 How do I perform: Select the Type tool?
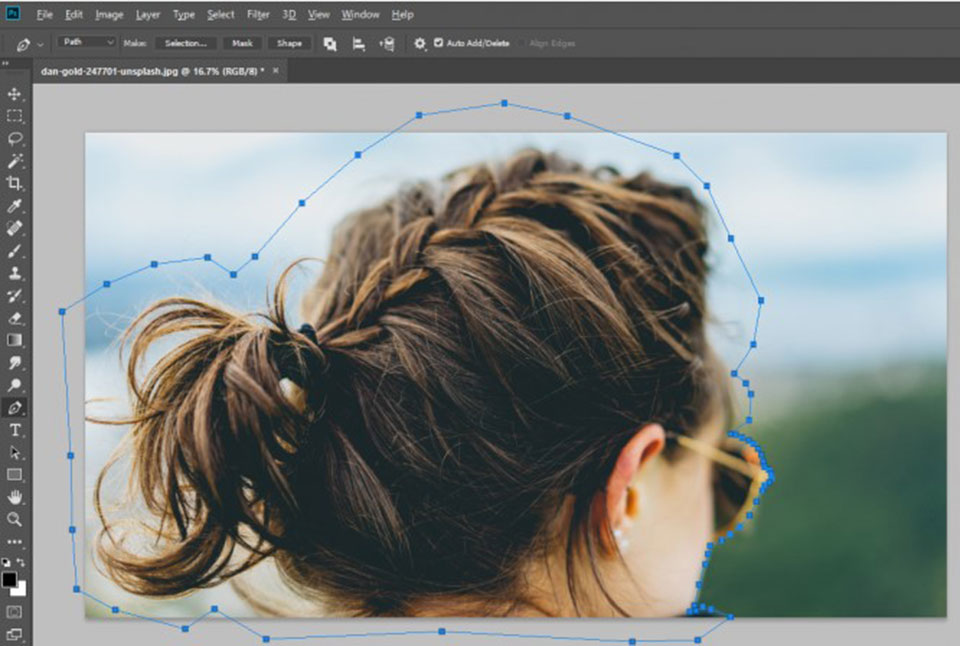click(14, 430)
